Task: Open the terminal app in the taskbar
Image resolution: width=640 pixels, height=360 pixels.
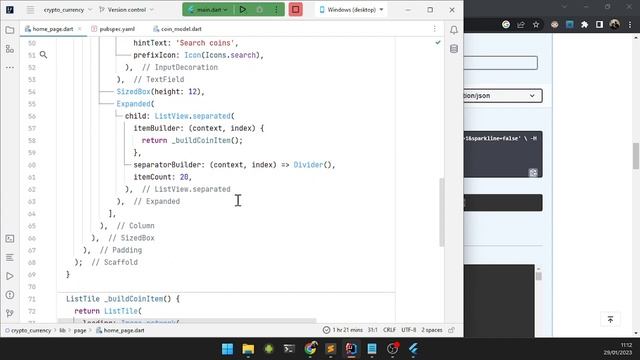Action: coord(289,349)
